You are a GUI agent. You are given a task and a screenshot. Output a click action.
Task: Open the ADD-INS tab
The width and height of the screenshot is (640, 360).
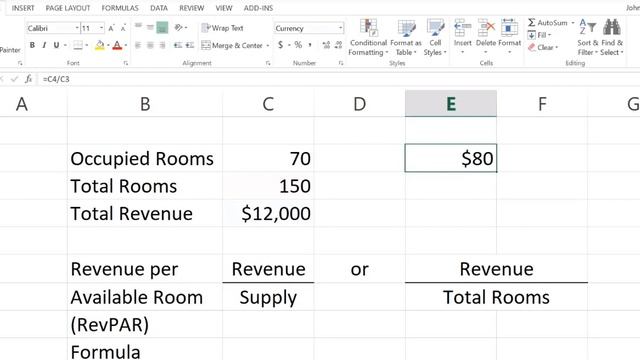coord(258,8)
